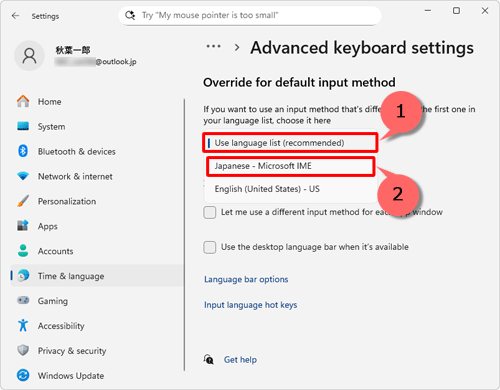The image size is (500, 390).
Task: Click the Get help link
Action: click(x=240, y=360)
